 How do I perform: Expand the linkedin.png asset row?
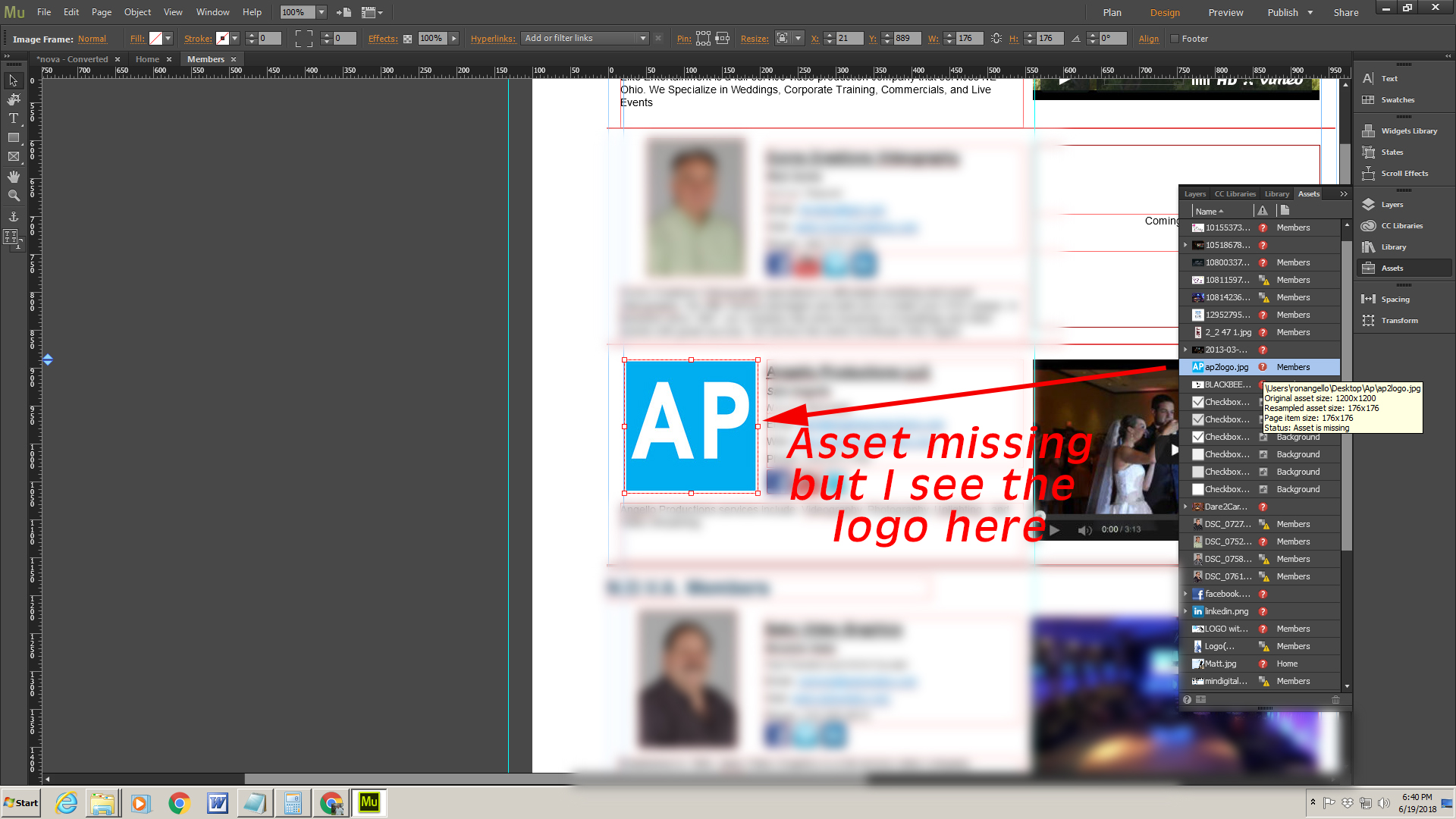point(1185,611)
